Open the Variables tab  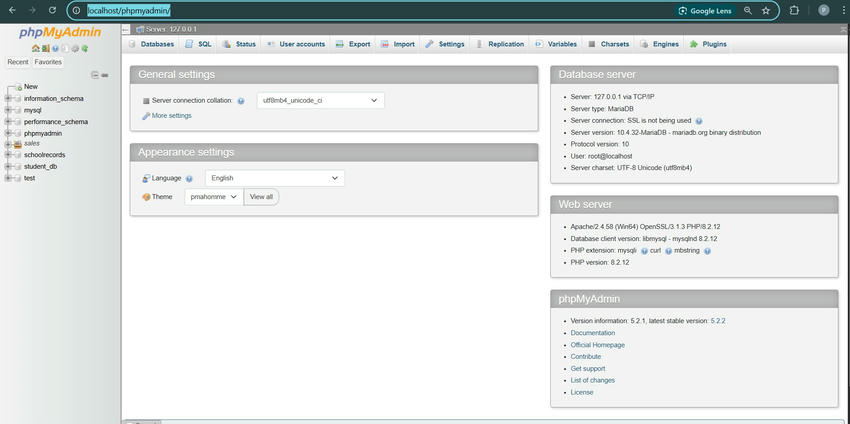(556, 44)
